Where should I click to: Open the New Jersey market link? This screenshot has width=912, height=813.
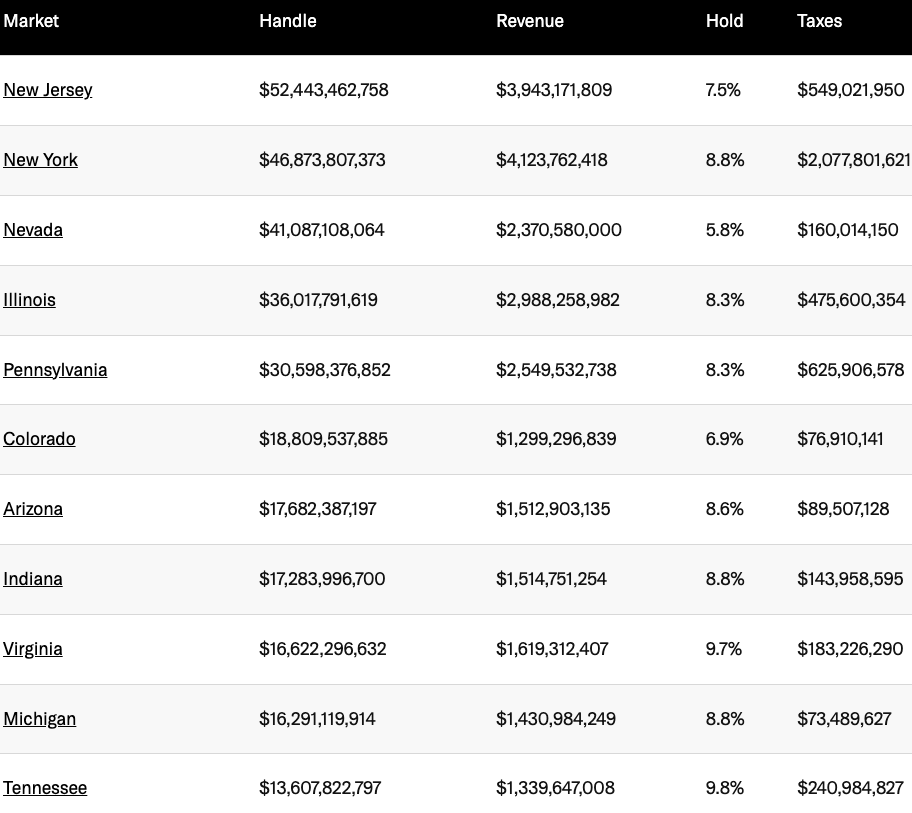click(48, 90)
